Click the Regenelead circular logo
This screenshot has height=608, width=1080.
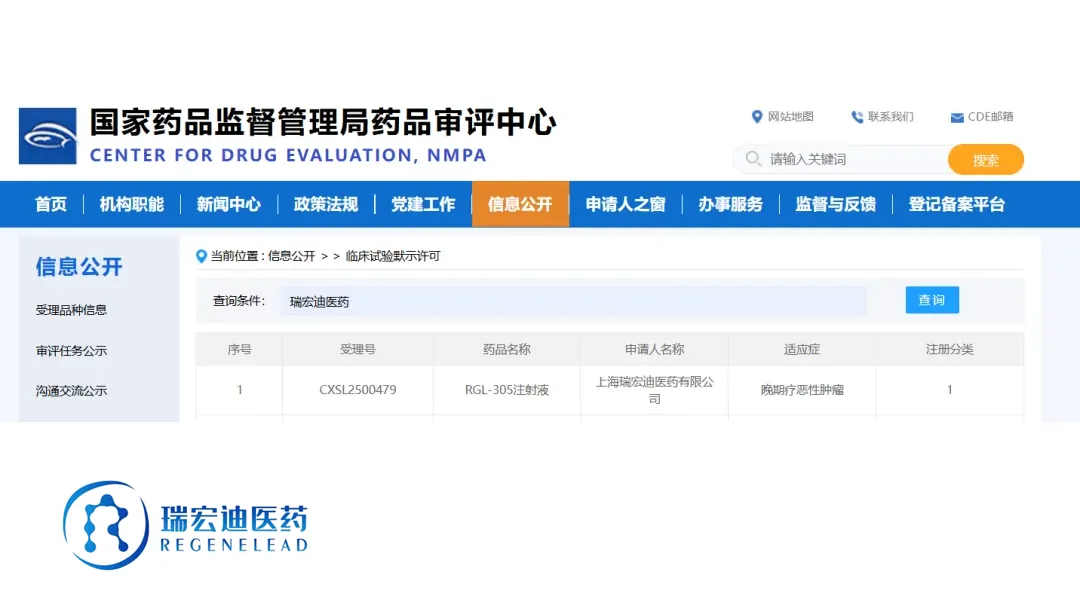click(104, 525)
